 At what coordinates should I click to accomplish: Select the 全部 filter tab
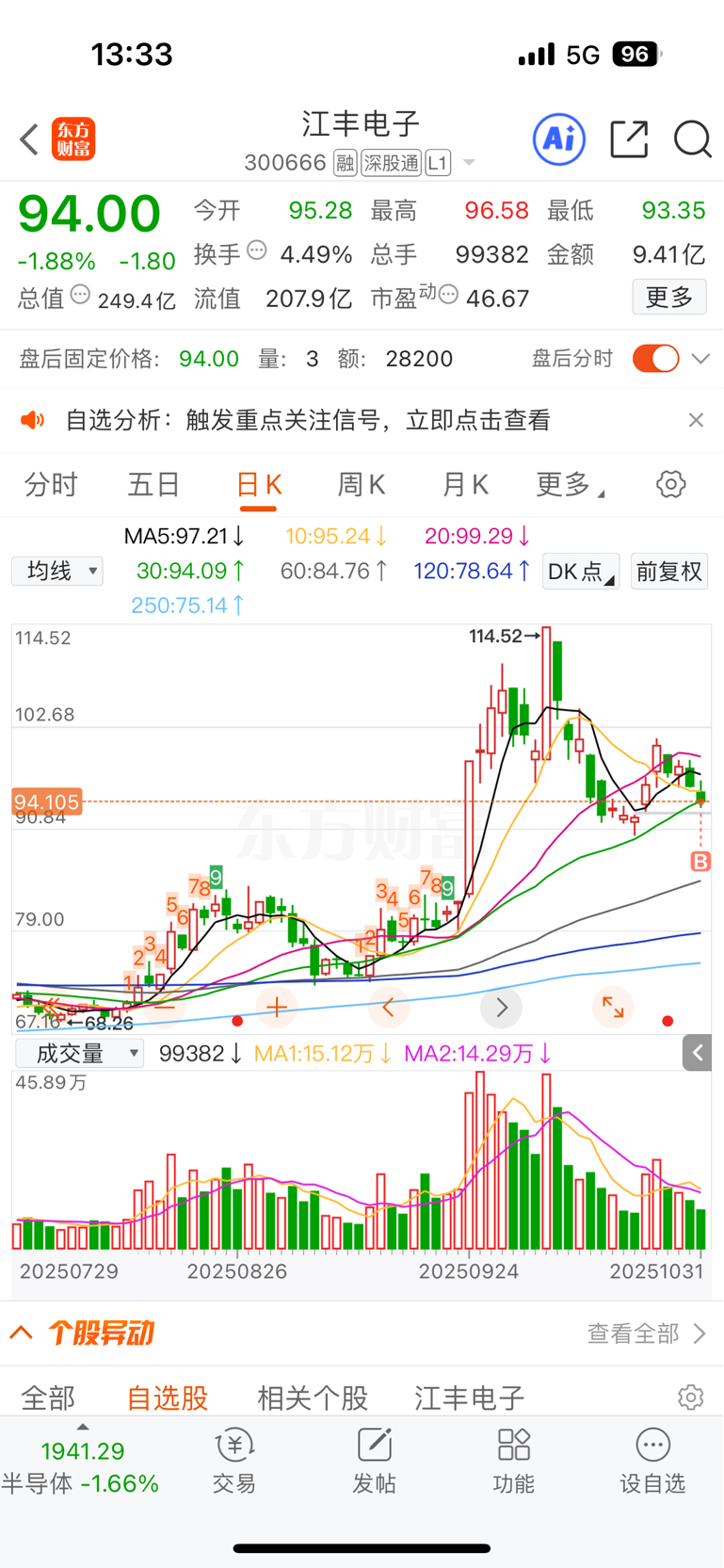48,1398
